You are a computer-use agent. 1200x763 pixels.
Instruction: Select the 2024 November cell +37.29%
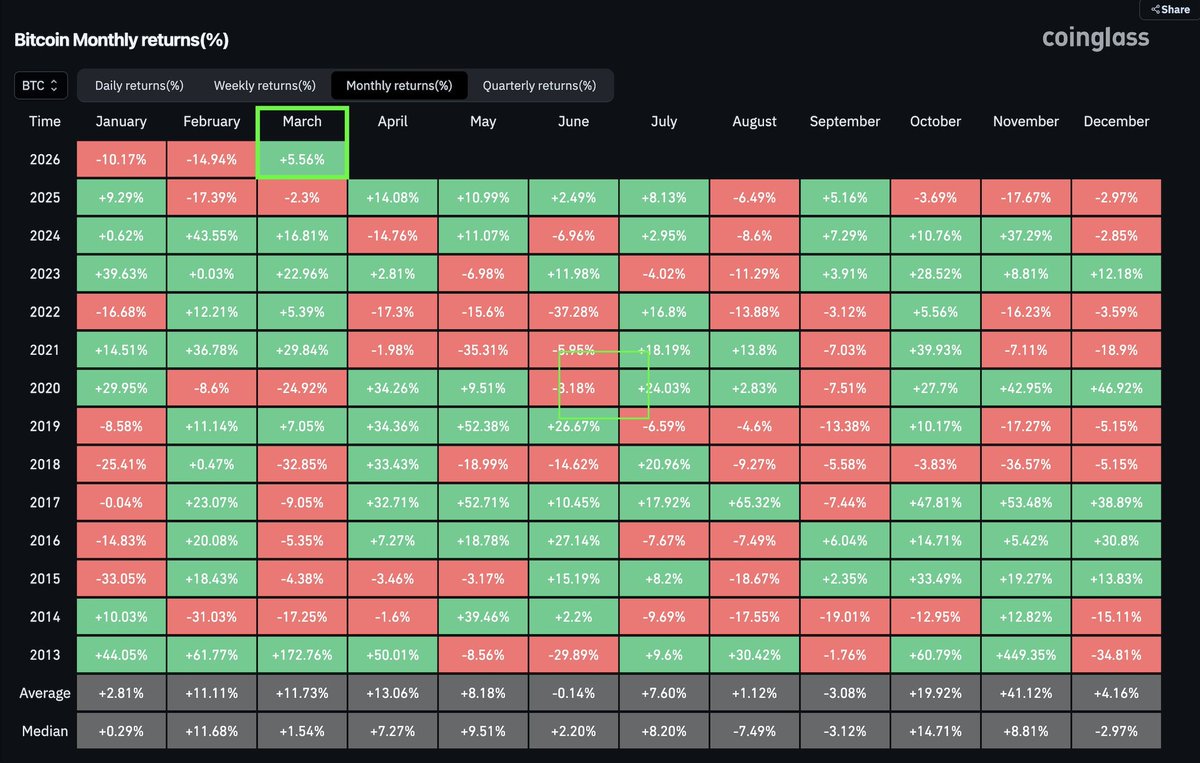(x=1026, y=236)
